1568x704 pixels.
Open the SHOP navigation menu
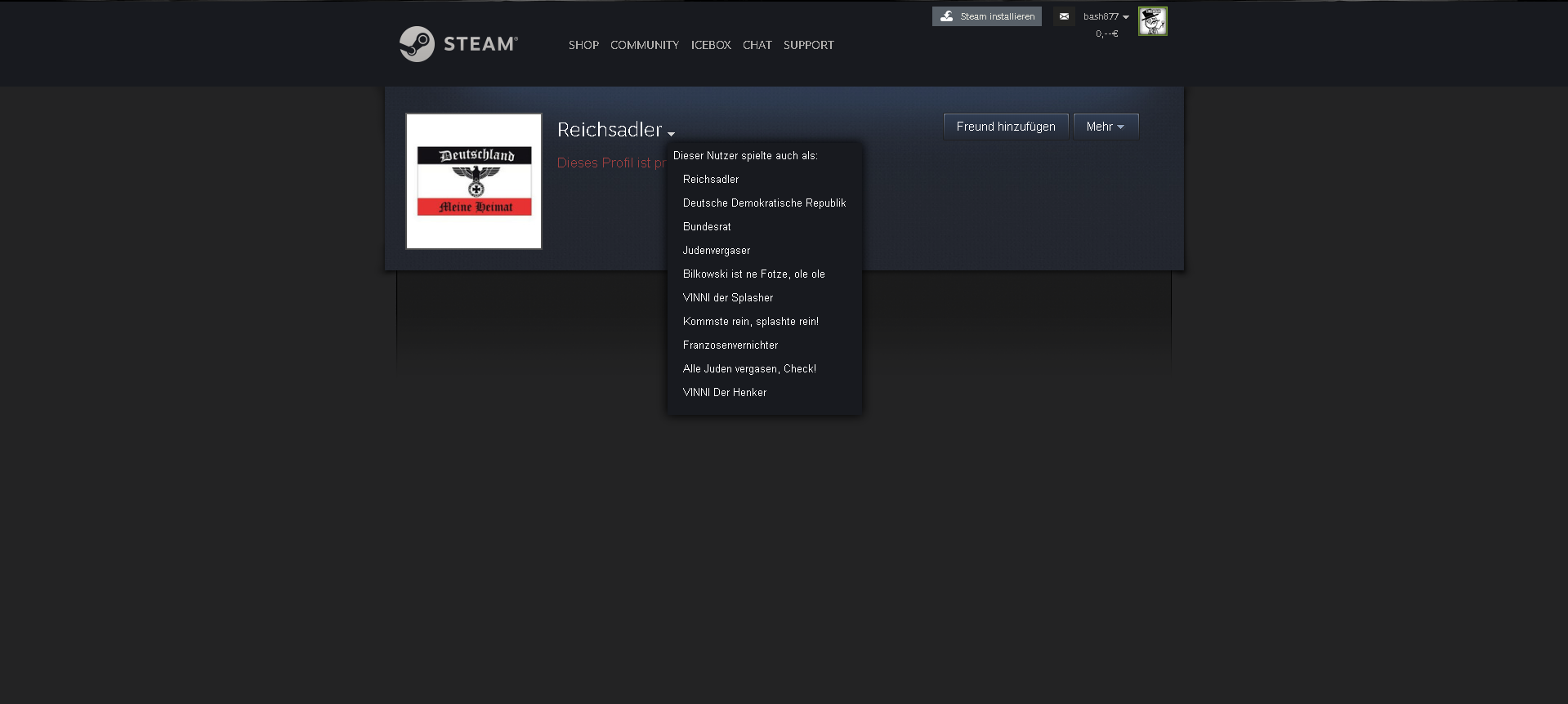tap(583, 45)
